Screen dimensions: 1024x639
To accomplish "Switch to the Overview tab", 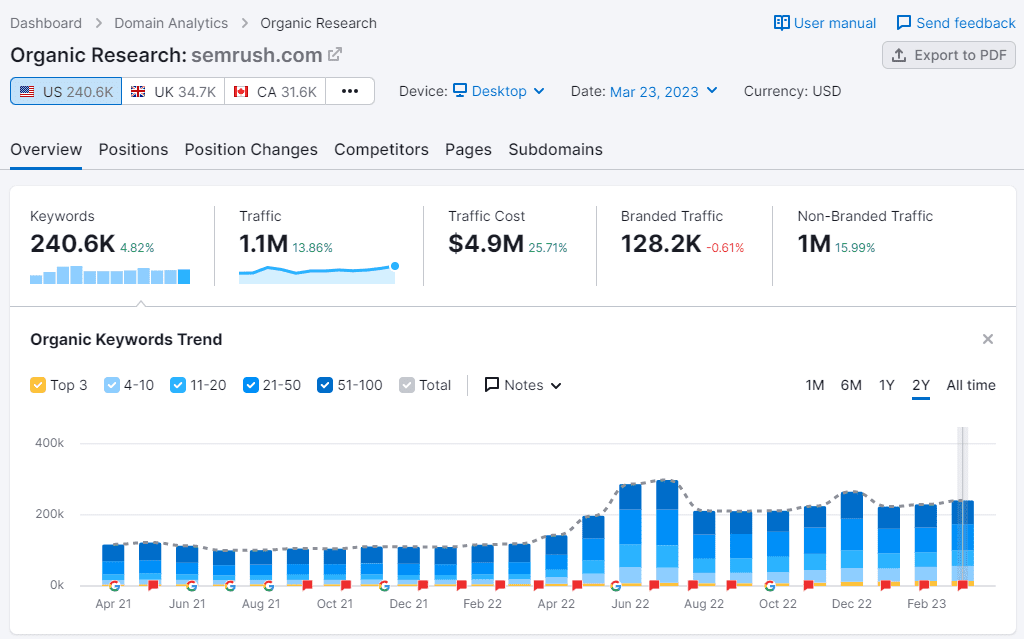I will click(46, 150).
